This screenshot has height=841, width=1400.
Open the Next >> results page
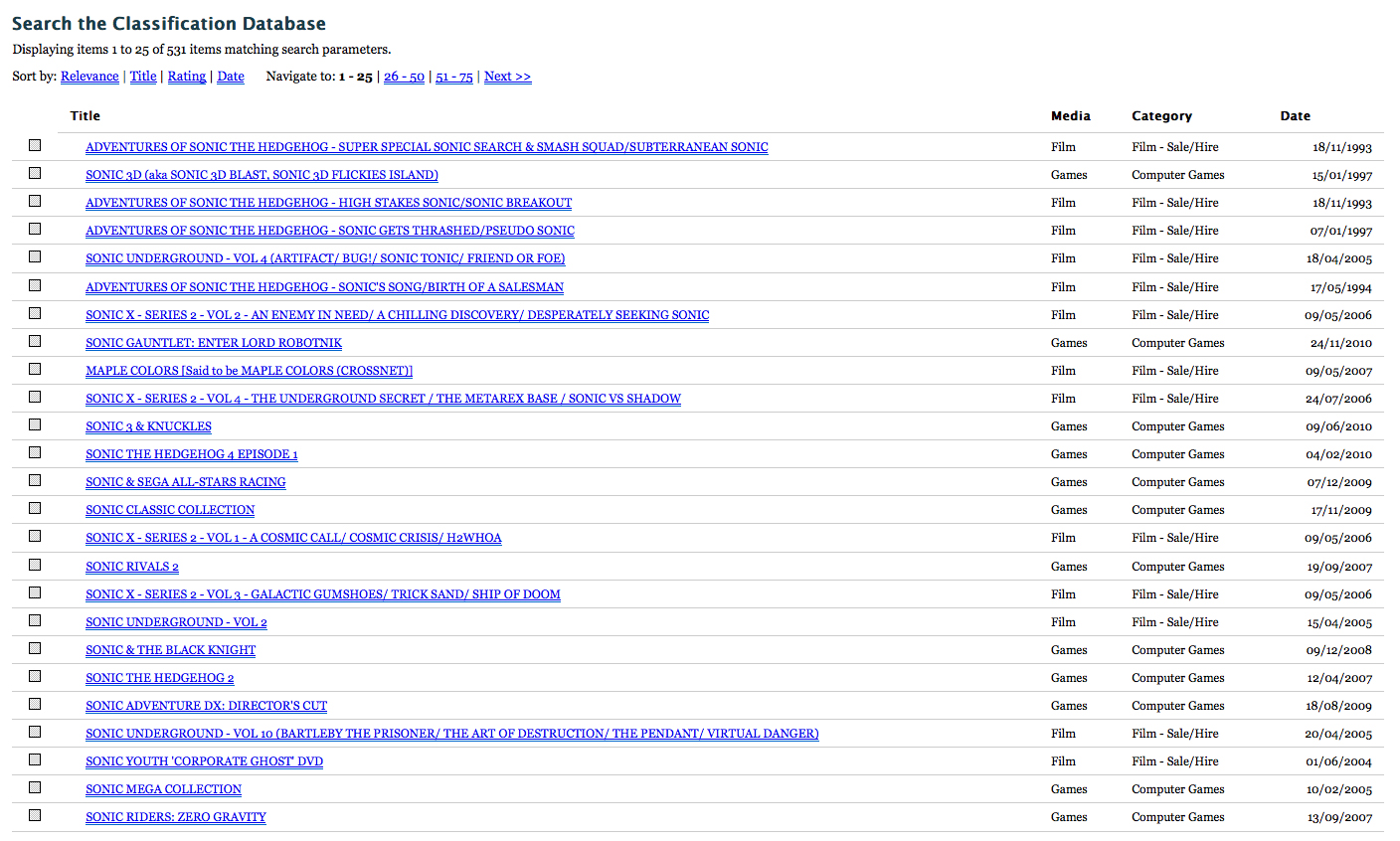tap(507, 77)
